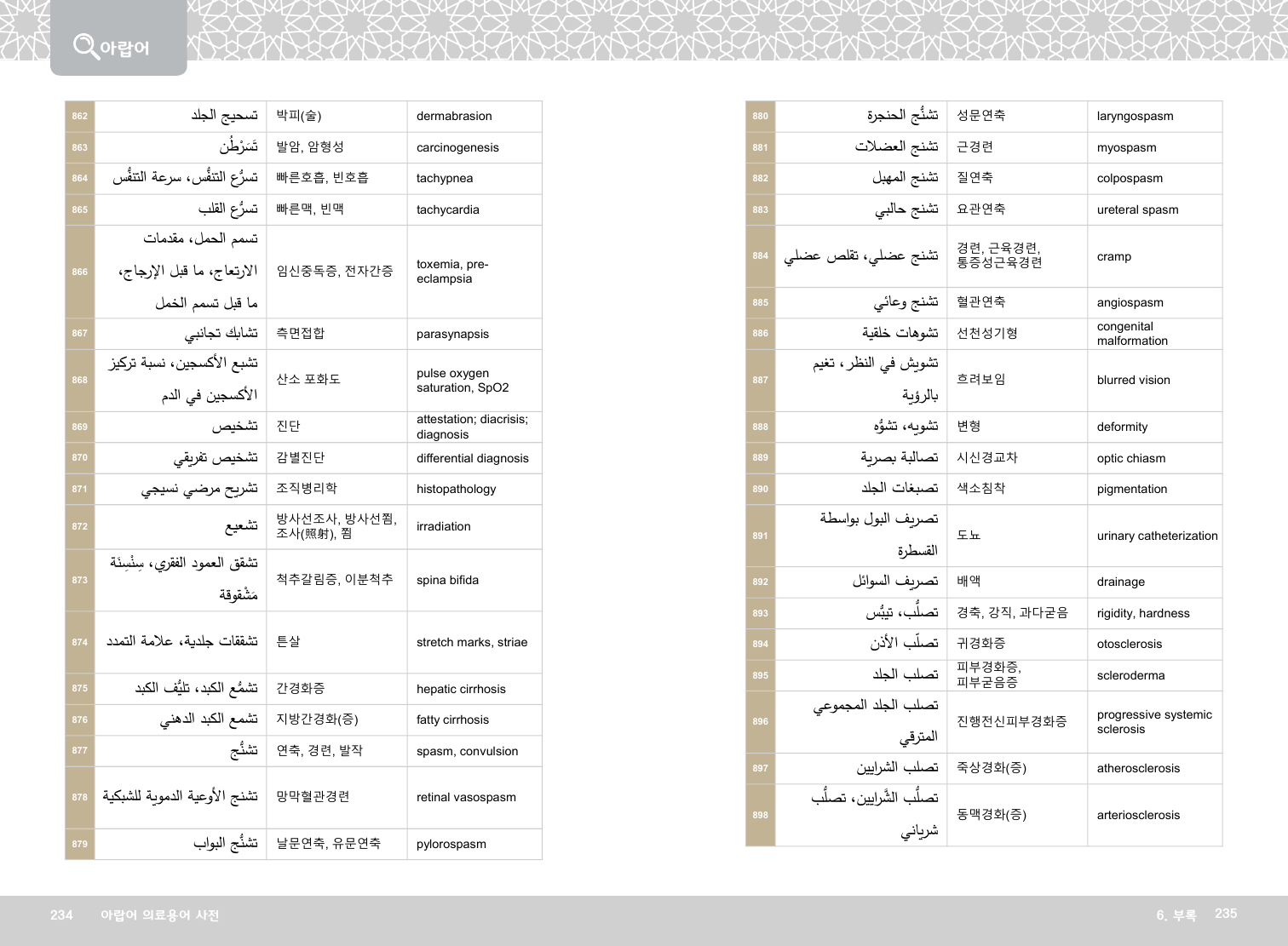The image size is (1288, 946).
Task: Click the 6. 부록 footer label
Action: [1176, 915]
